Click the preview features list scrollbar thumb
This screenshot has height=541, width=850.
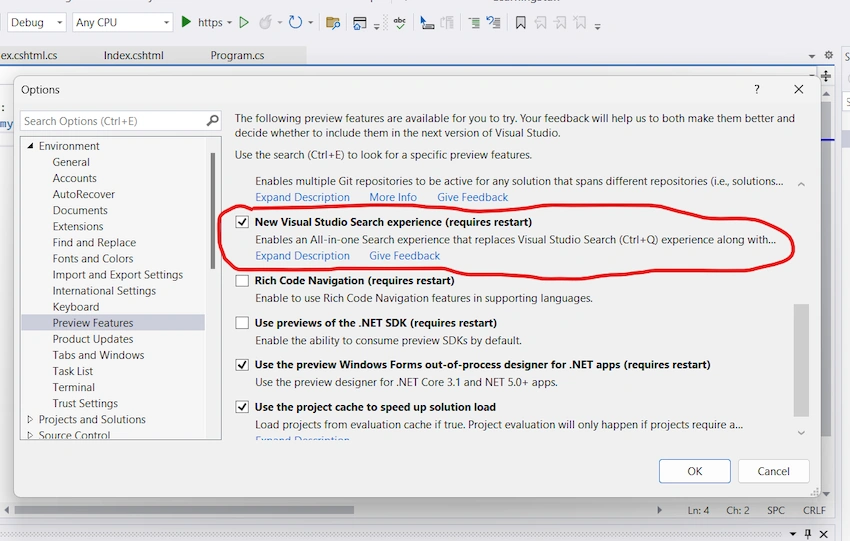(801, 360)
